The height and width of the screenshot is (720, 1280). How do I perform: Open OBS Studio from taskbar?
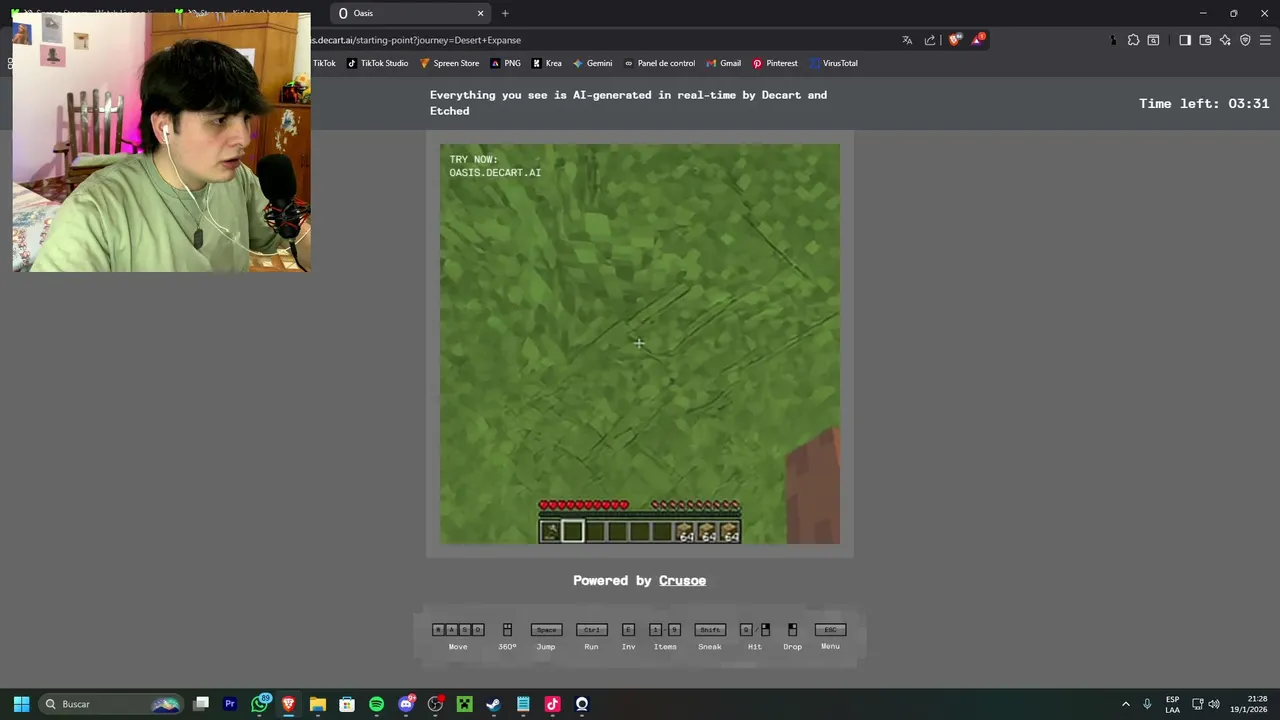click(435, 704)
